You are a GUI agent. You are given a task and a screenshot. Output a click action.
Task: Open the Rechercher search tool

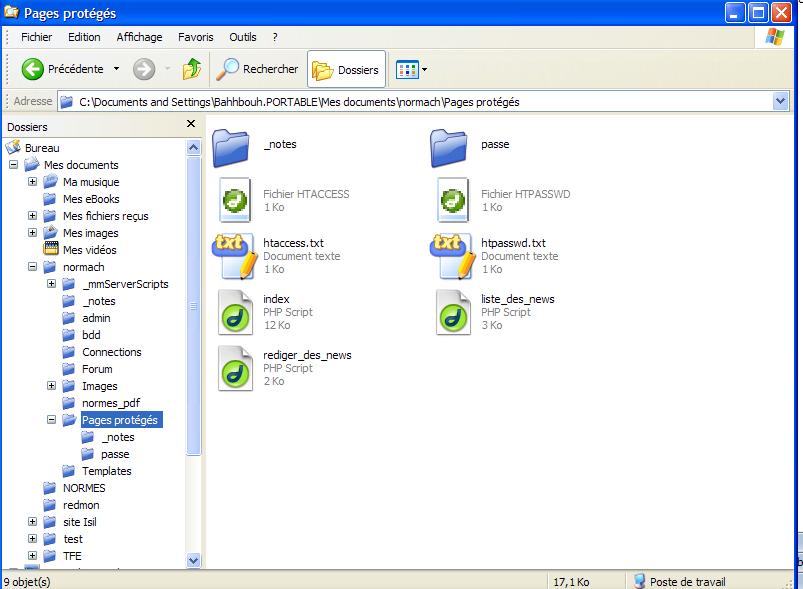pos(257,69)
